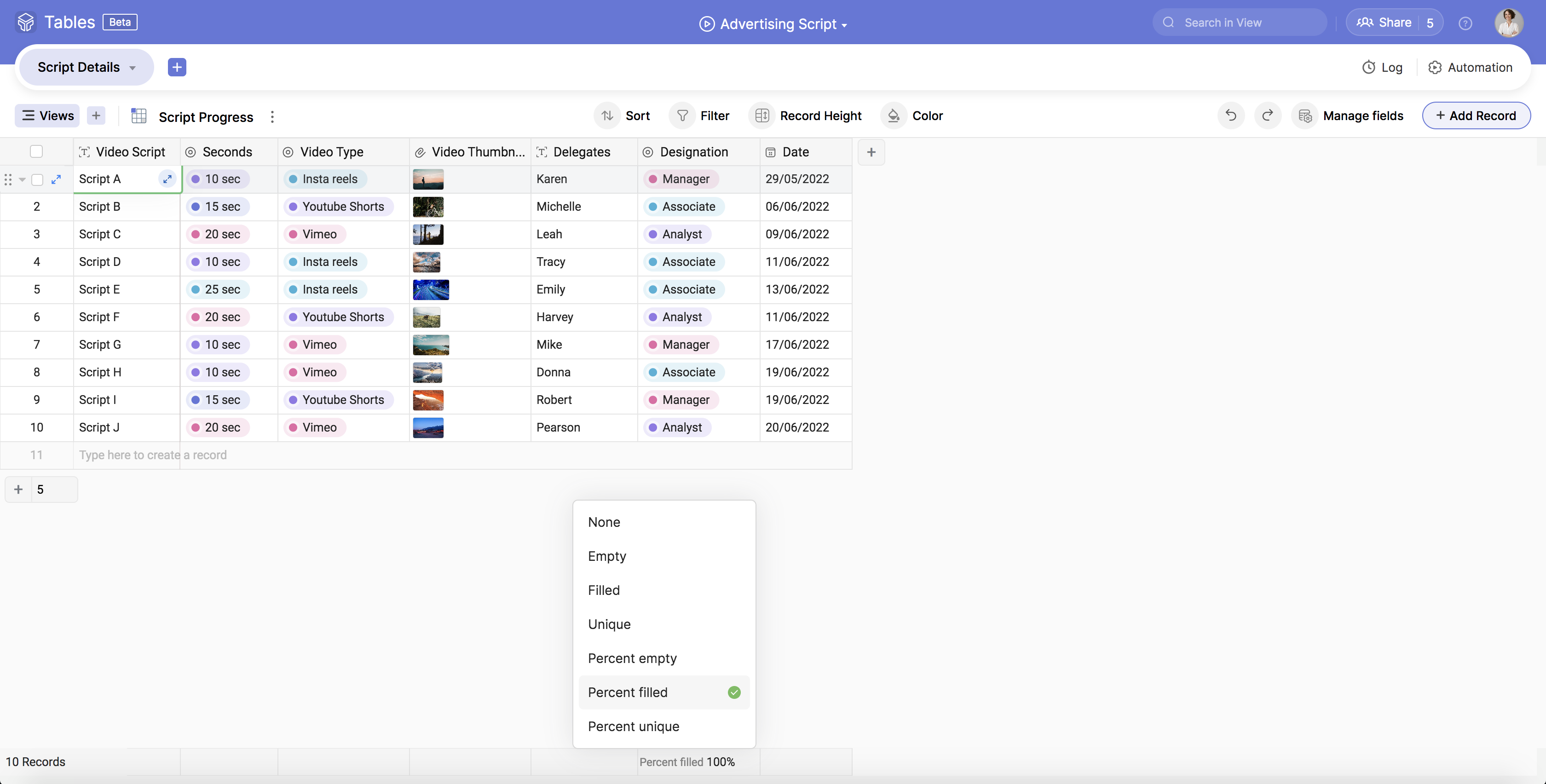Expand Script A record with arrows icon
The image size is (1546, 784).
point(57,179)
